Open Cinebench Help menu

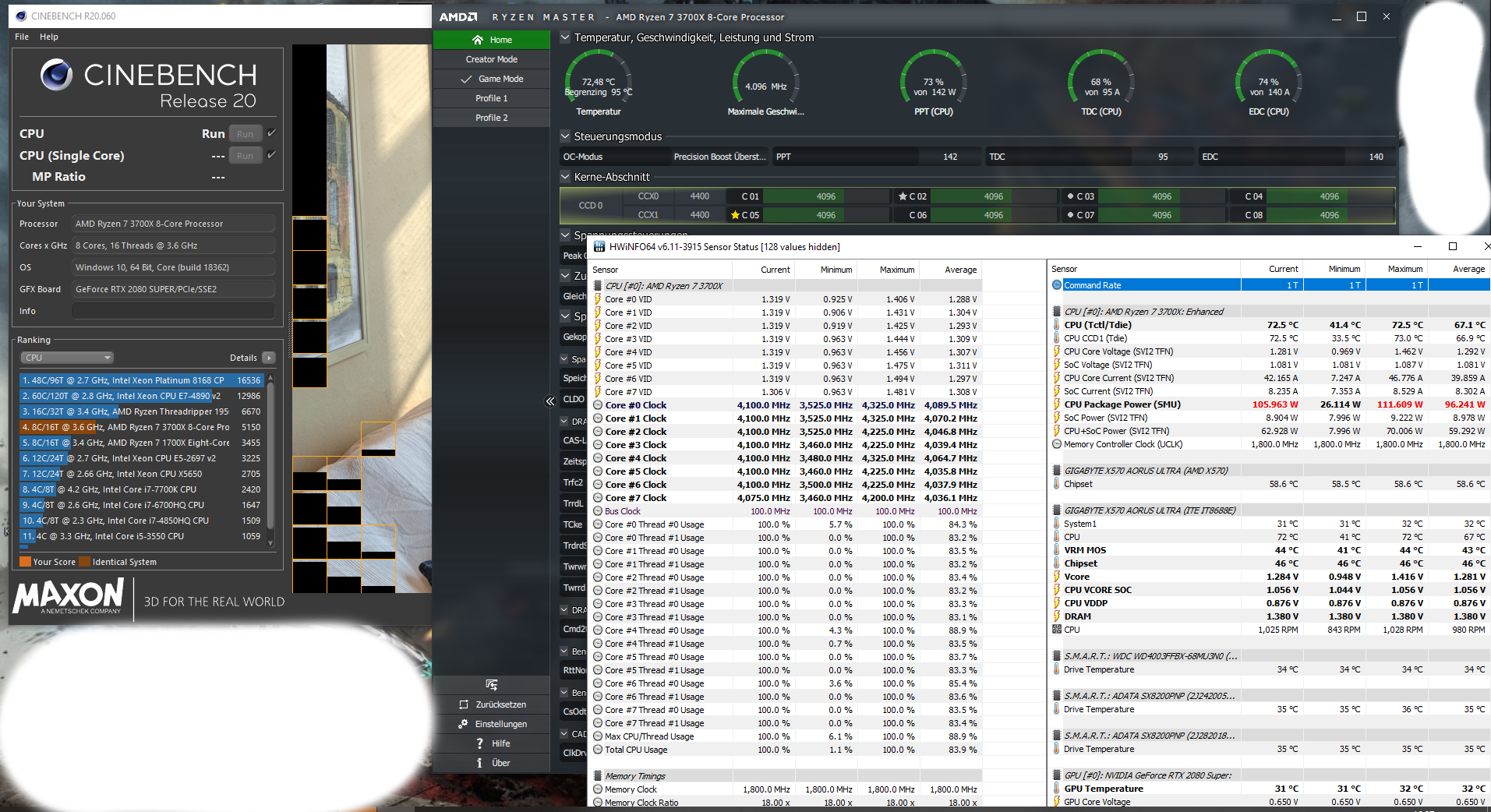click(x=49, y=37)
